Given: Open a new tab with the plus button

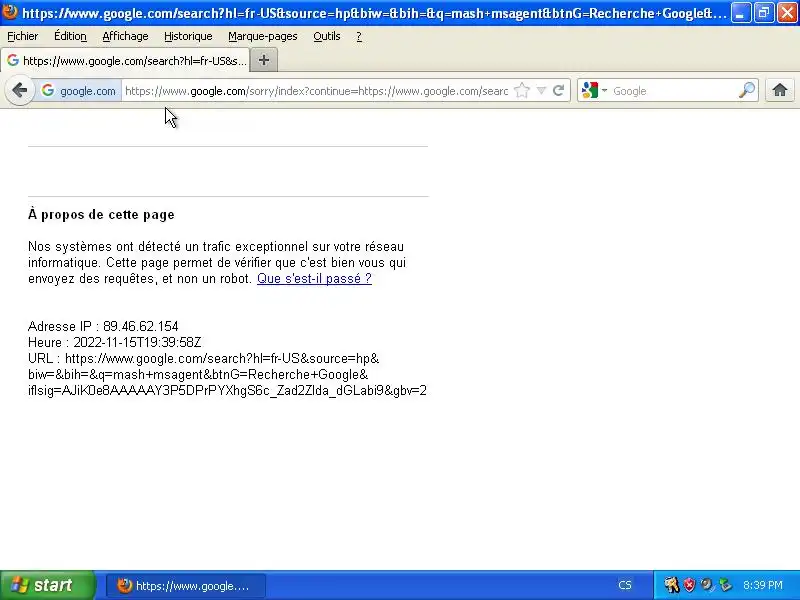Looking at the screenshot, I should [264, 60].
